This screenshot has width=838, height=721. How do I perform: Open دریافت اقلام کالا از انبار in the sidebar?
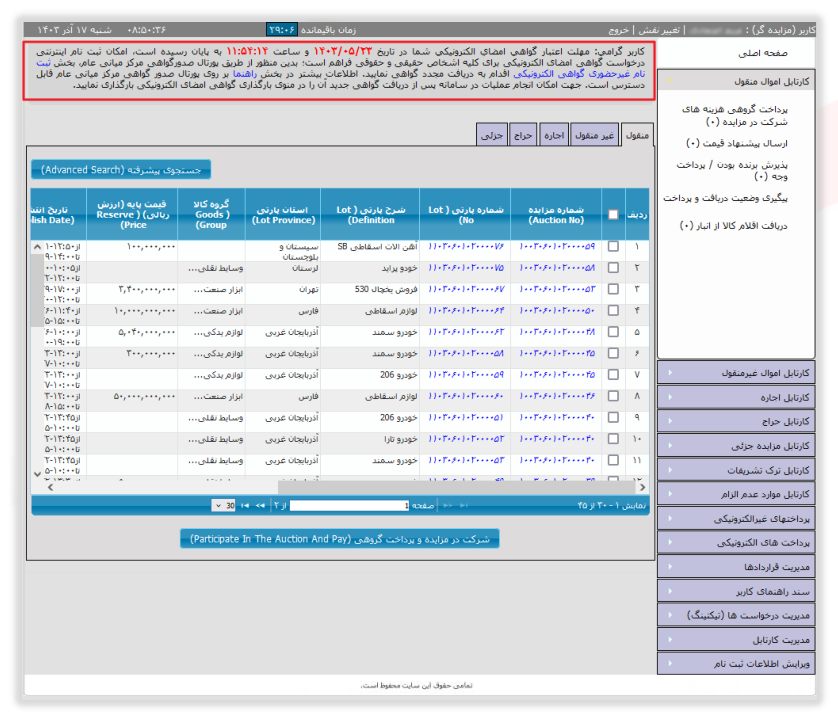(734, 226)
